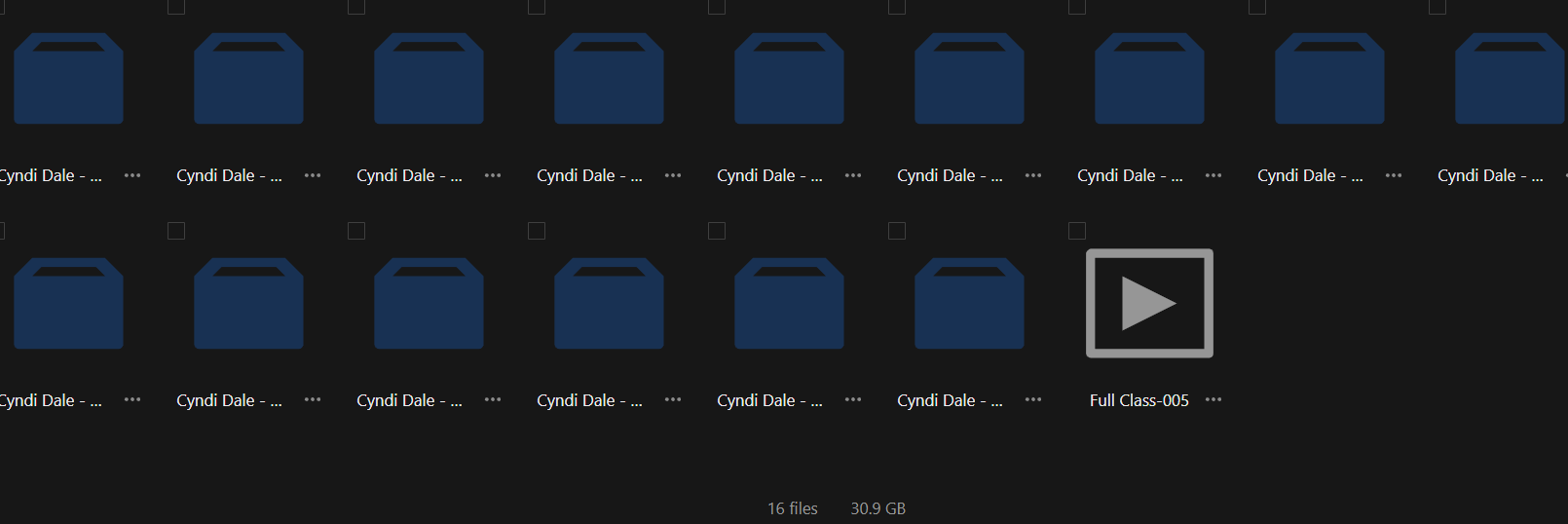
Task: Open the fourth folder icon in bottom row
Action: point(609,303)
